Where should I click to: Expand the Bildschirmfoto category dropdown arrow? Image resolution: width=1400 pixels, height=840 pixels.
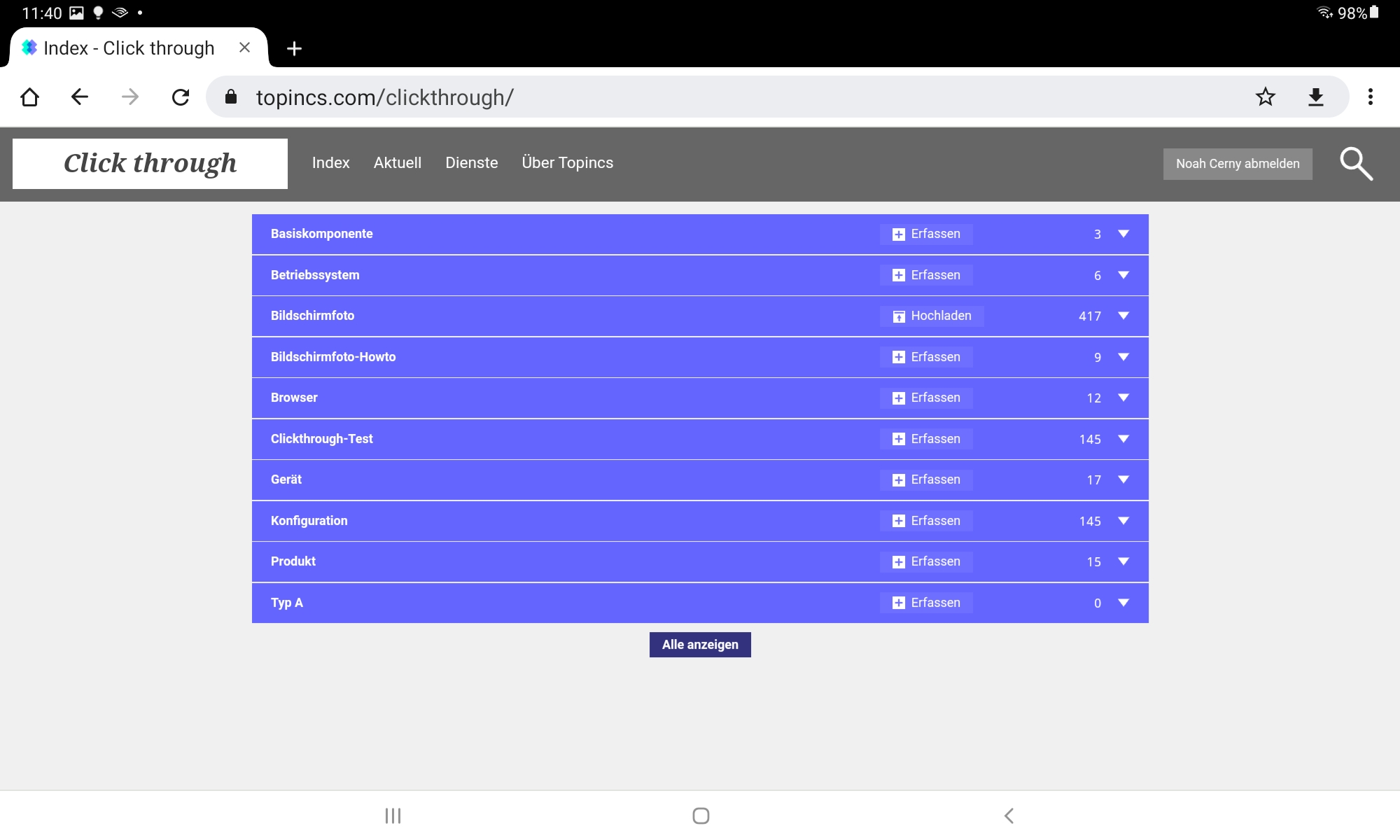[1123, 316]
